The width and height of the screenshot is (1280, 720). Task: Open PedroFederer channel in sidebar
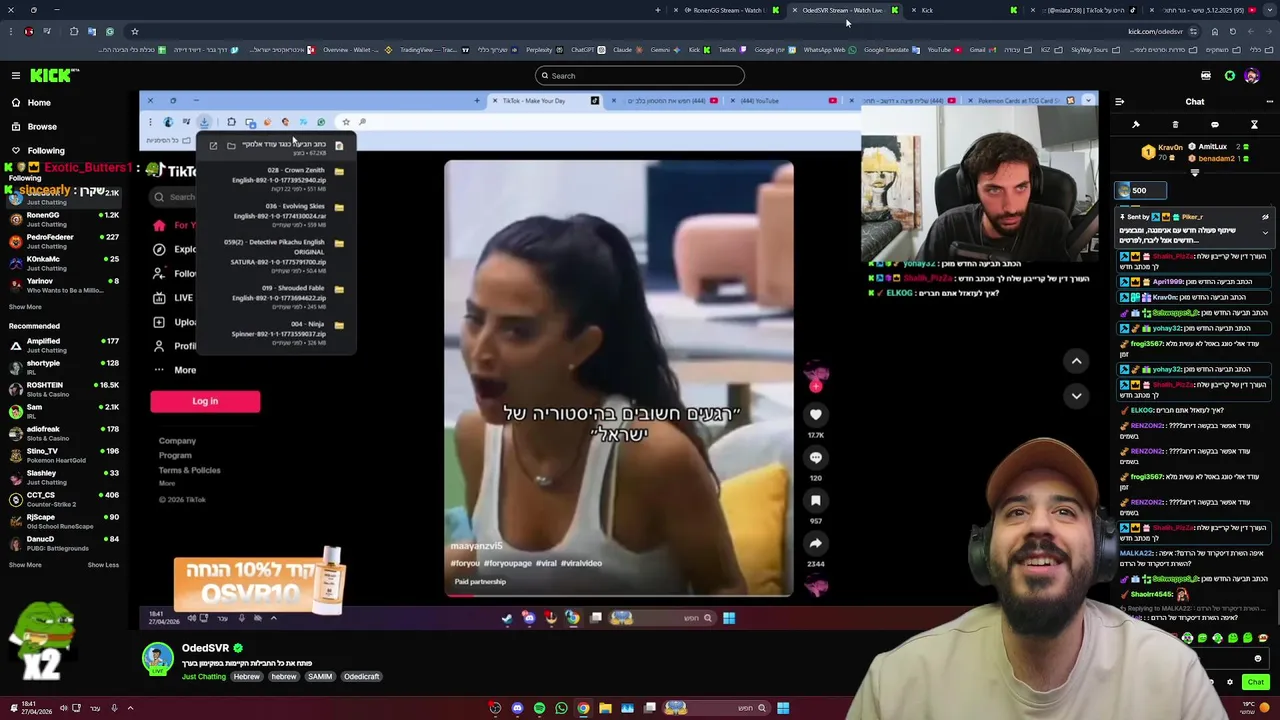point(65,241)
